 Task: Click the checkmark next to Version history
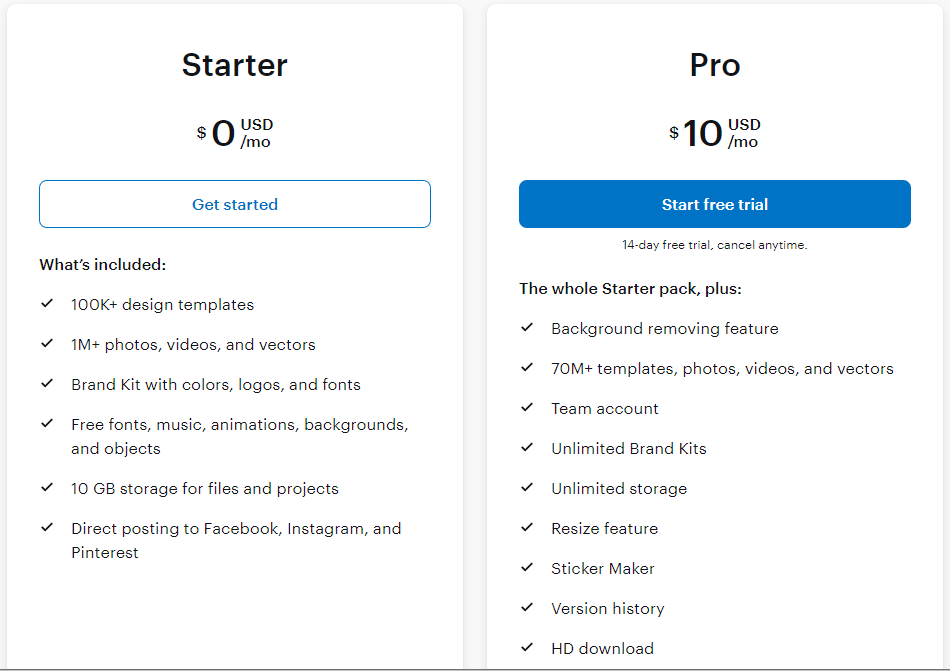point(527,608)
